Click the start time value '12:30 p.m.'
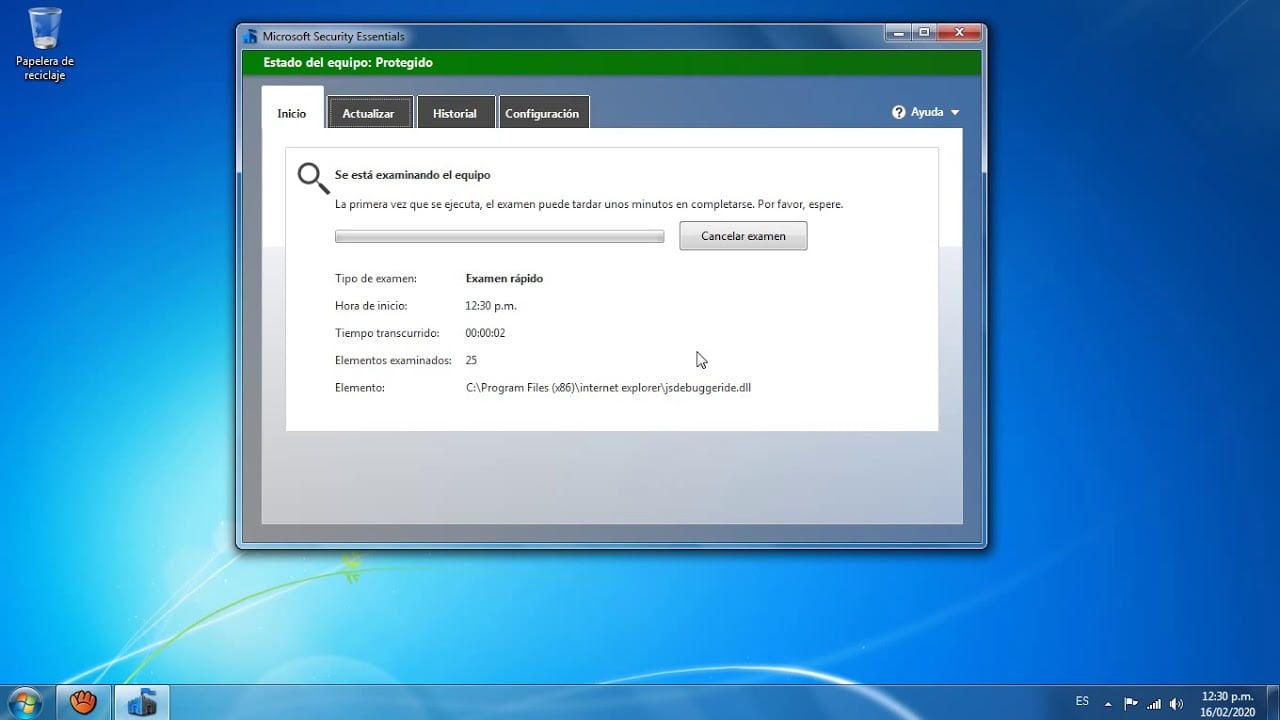The height and width of the screenshot is (720, 1280). point(491,306)
